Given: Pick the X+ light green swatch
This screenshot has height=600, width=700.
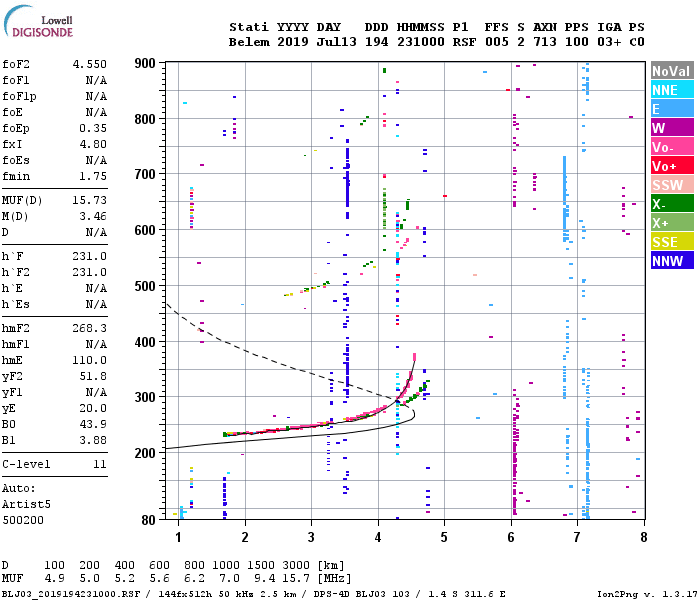Looking at the screenshot, I should (x=672, y=222).
